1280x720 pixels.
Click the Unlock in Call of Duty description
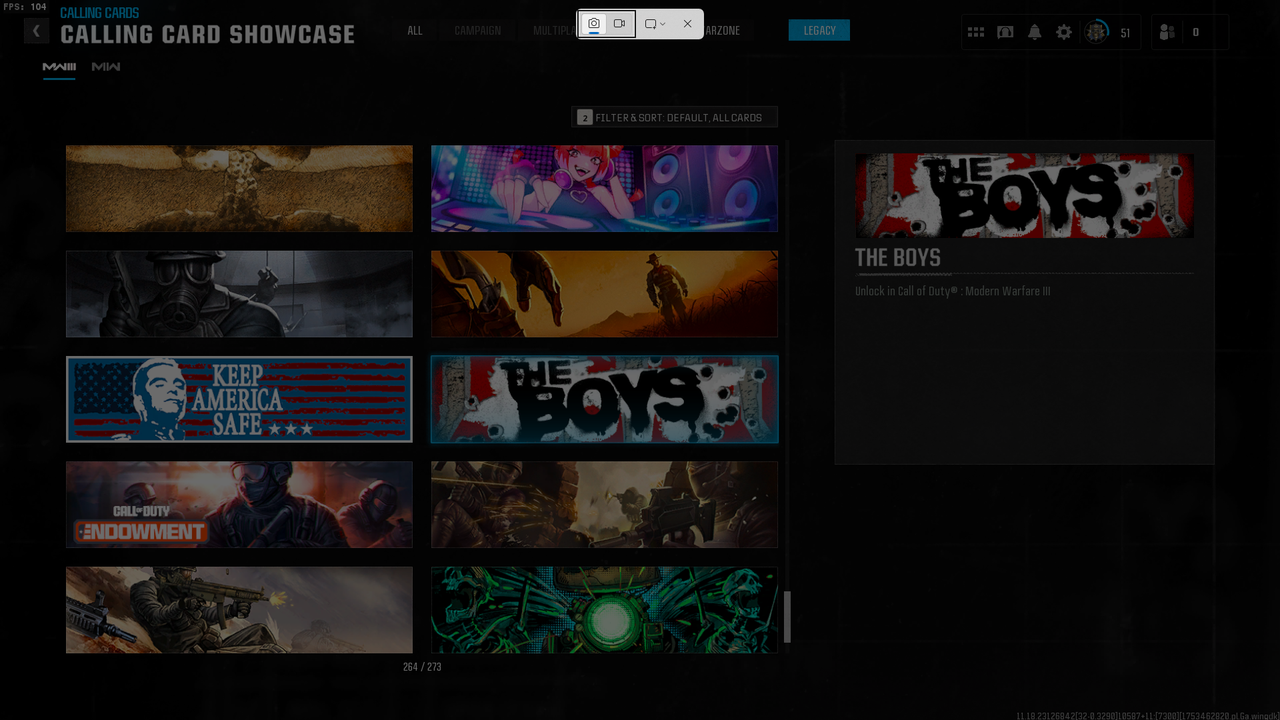click(x=952, y=292)
